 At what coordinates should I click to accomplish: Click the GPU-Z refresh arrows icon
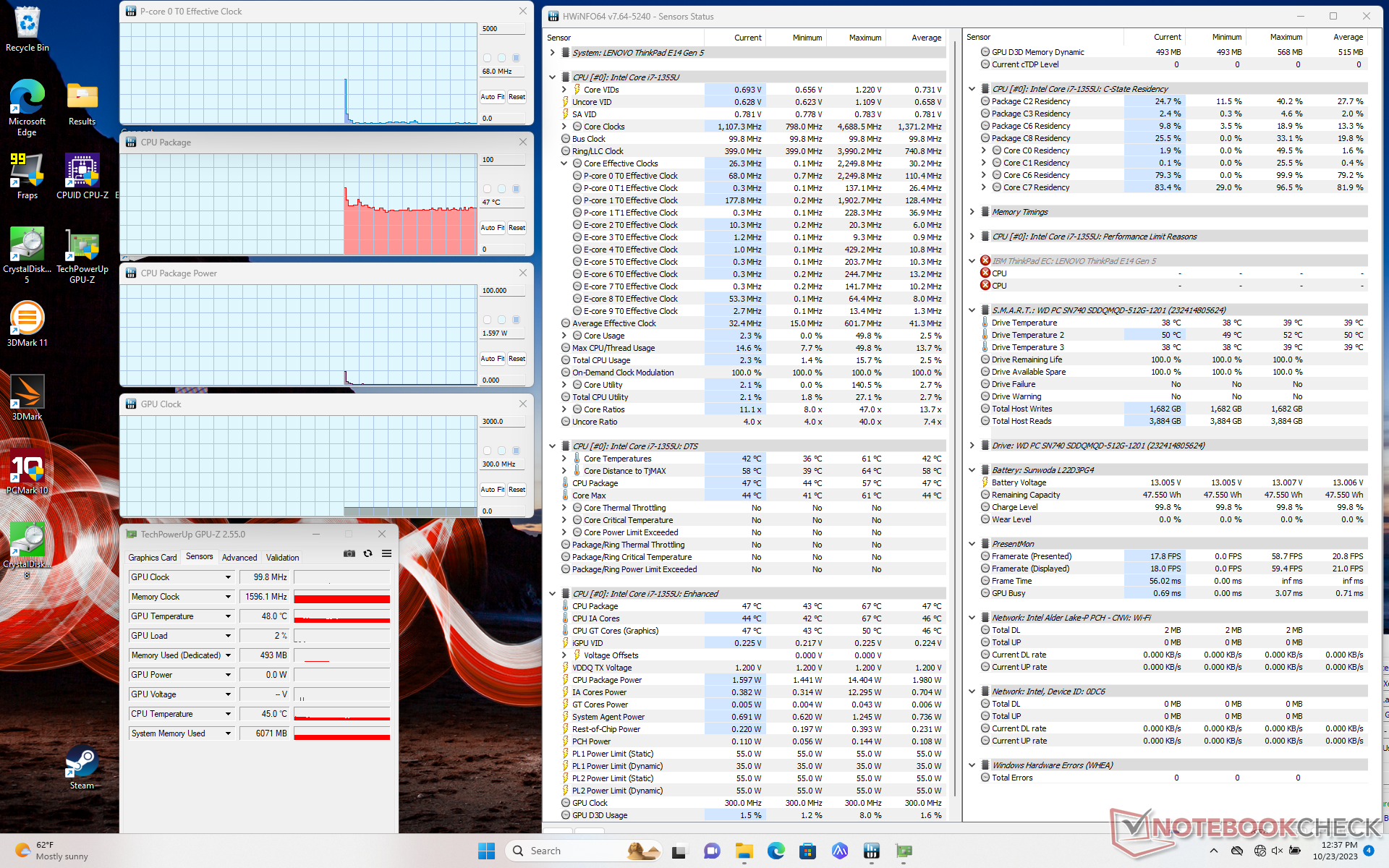coord(368,553)
